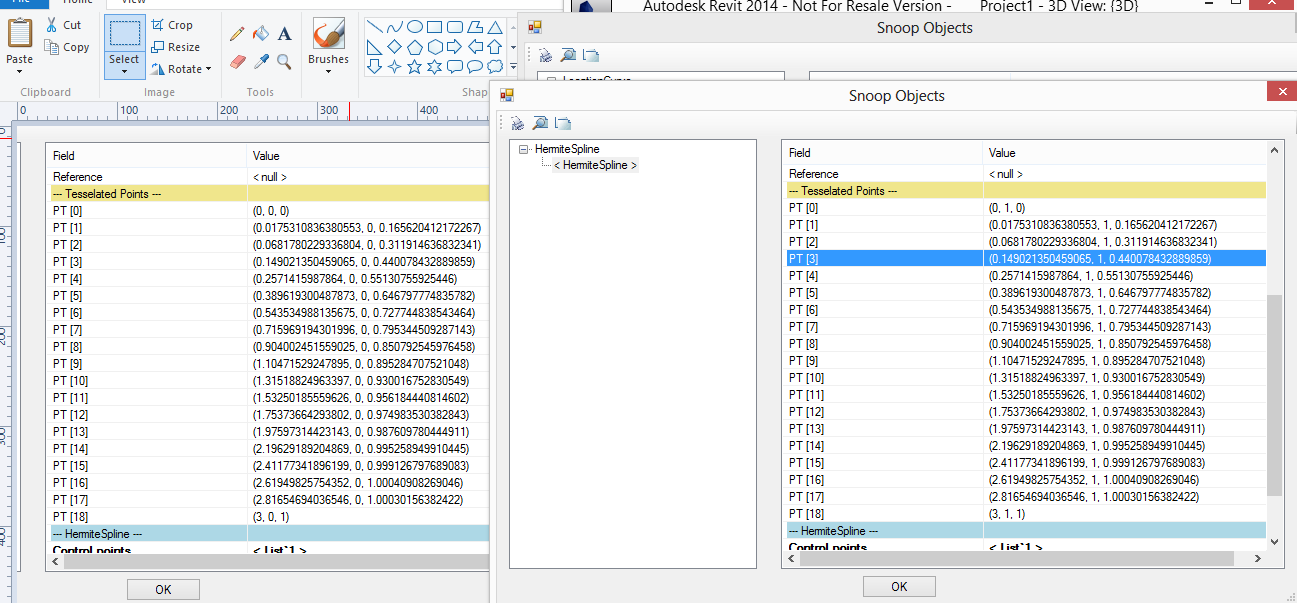Choose the Rectangle shape
Image resolution: width=1297 pixels, height=603 pixels.
[434, 27]
